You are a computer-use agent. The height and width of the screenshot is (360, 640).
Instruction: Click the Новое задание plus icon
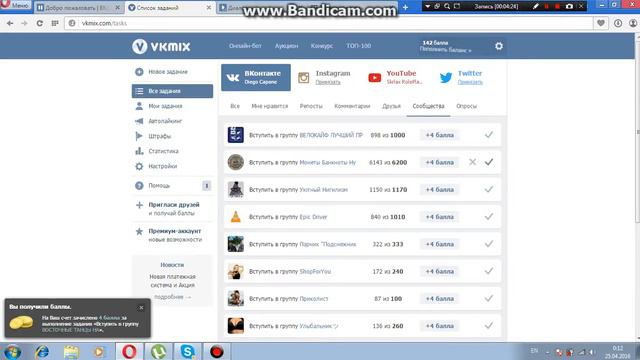(139, 72)
